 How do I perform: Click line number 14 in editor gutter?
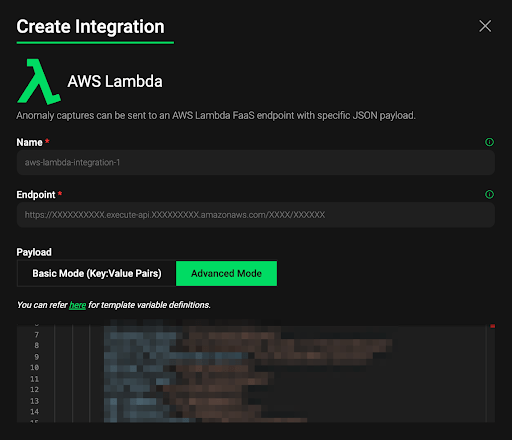pos(35,411)
